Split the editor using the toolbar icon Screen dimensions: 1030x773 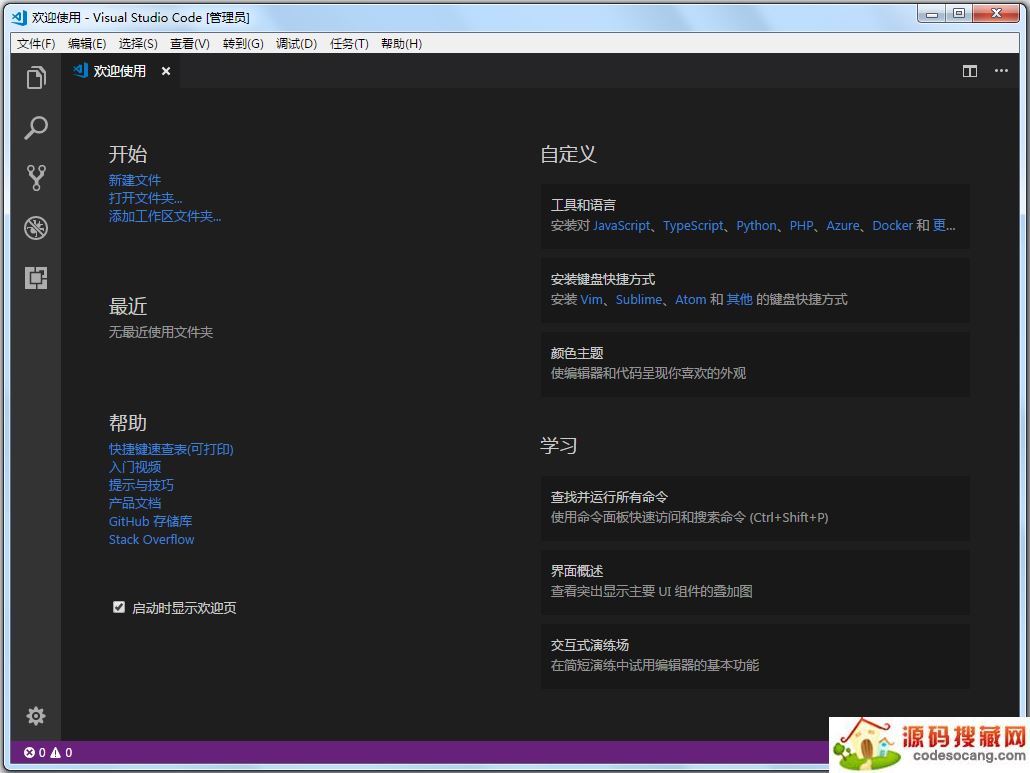(x=970, y=71)
